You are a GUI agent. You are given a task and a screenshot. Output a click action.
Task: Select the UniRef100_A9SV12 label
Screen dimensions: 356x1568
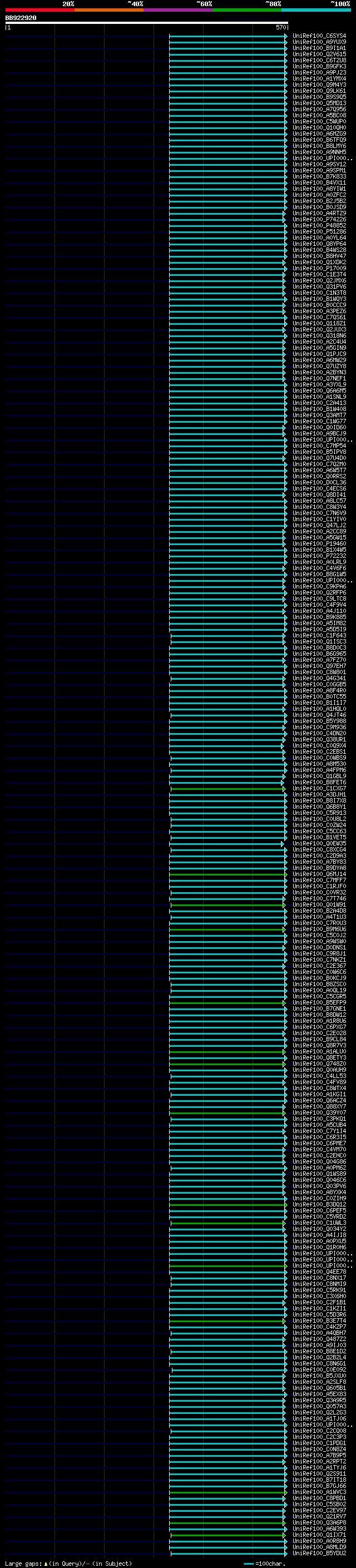[x=319, y=164]
